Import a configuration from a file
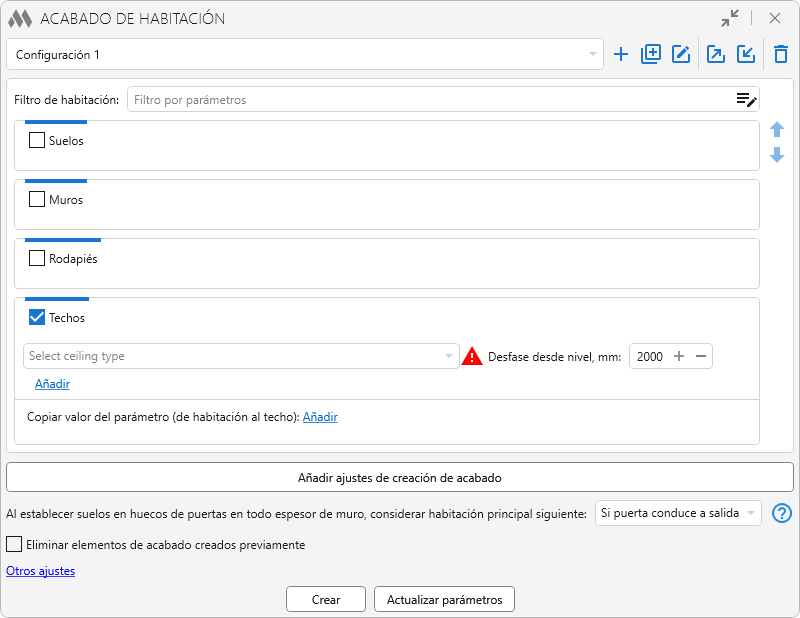The height and width of the screenshot is (618, 800). pos(746,55)
